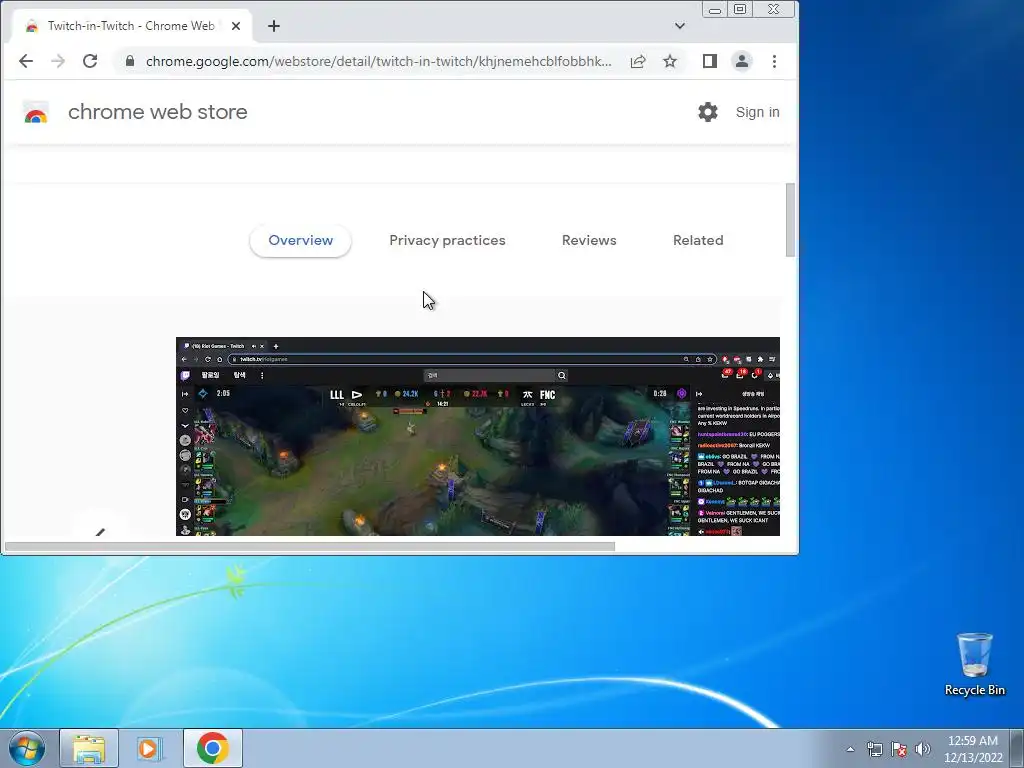This screenshot has height=768, width=1024.
Task: Click the Show desktop button
Action: pos(1017,748)
